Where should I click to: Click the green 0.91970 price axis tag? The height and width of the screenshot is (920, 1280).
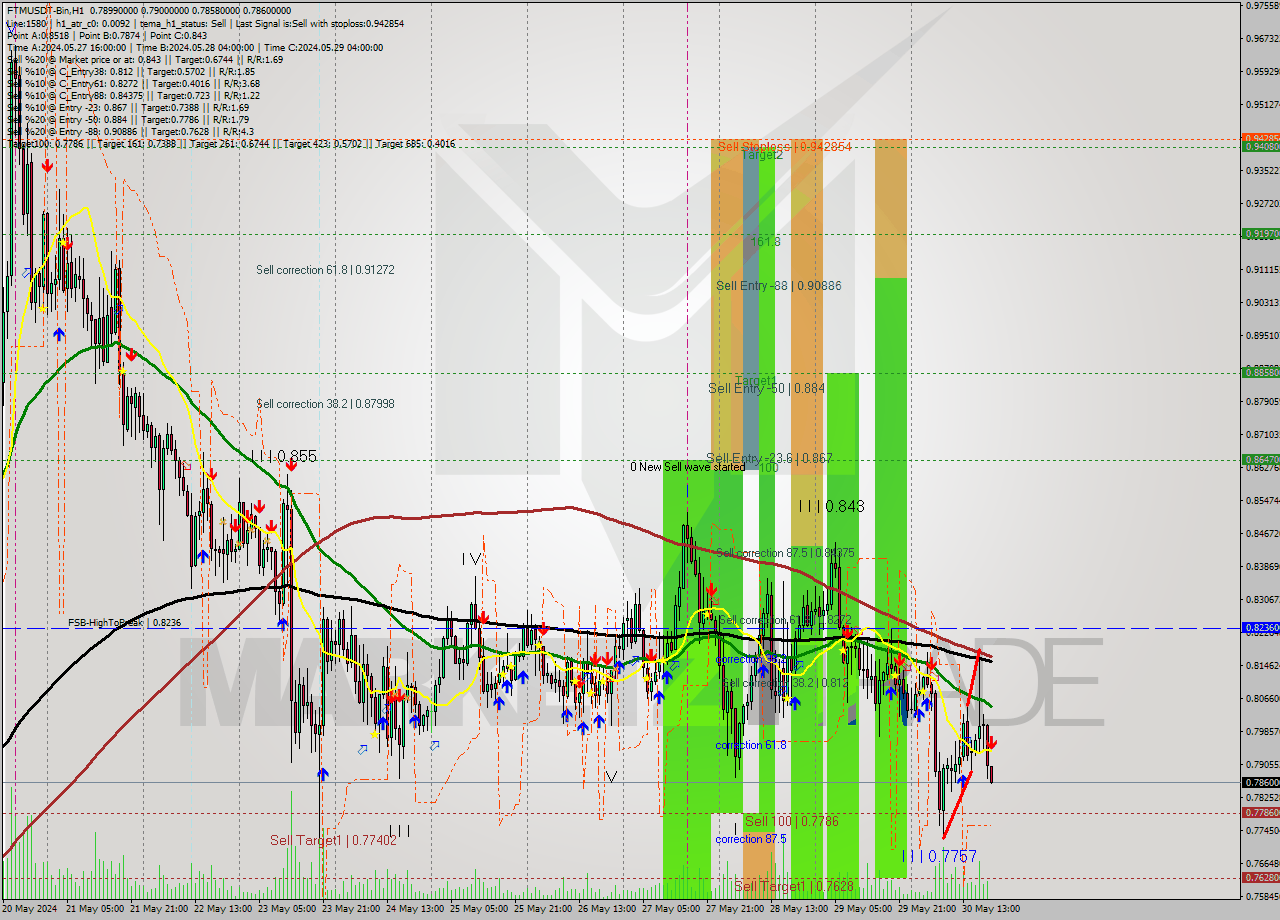click(1261, 234)
